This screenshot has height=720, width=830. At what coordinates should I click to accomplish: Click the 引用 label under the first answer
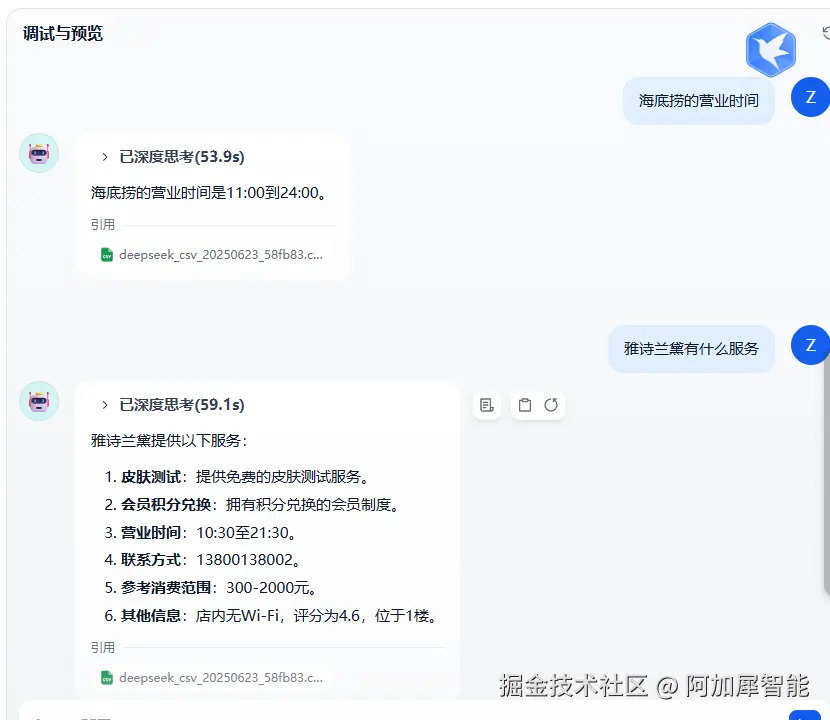[x=103, y=224]
